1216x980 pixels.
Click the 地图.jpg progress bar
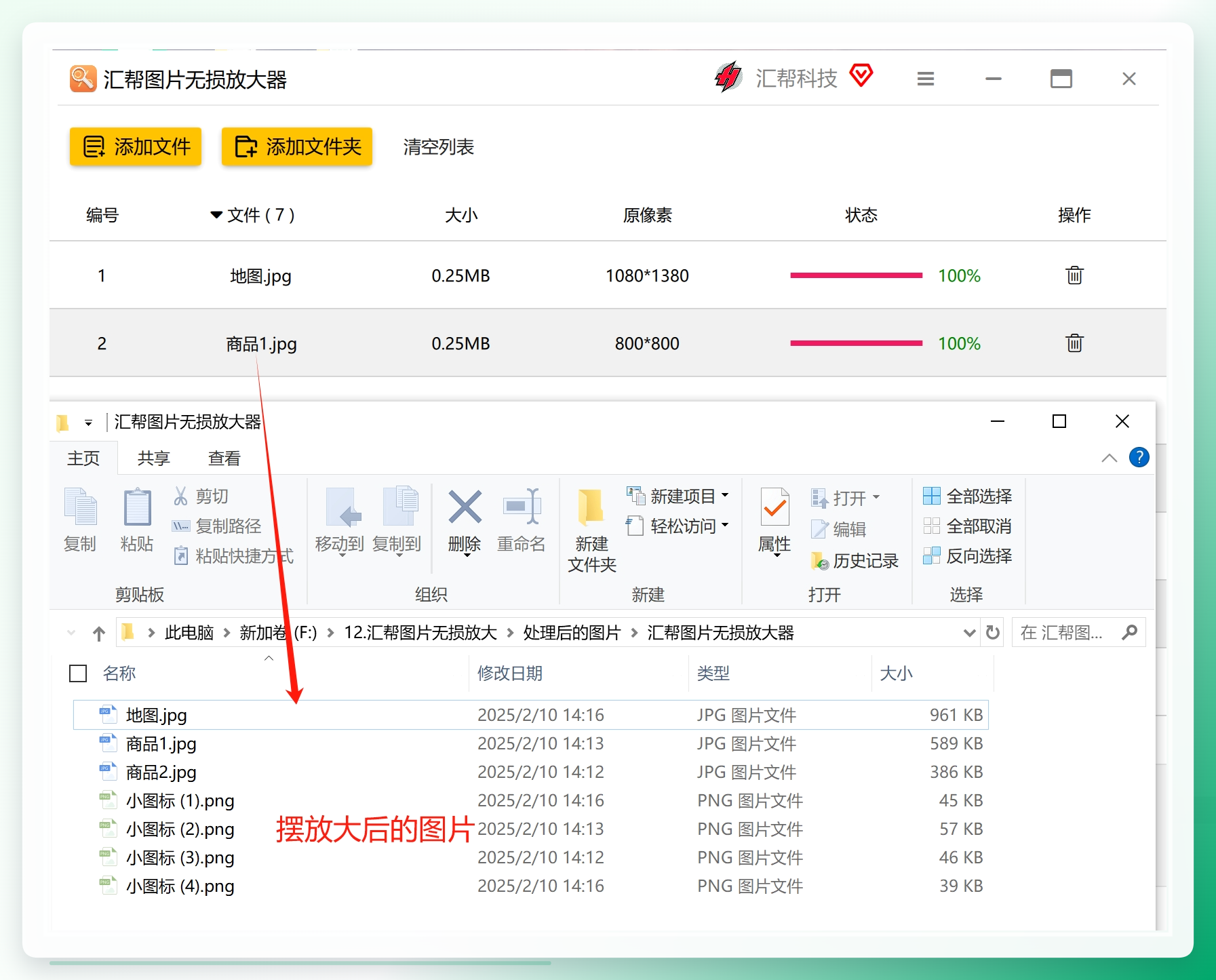point(856,275)
